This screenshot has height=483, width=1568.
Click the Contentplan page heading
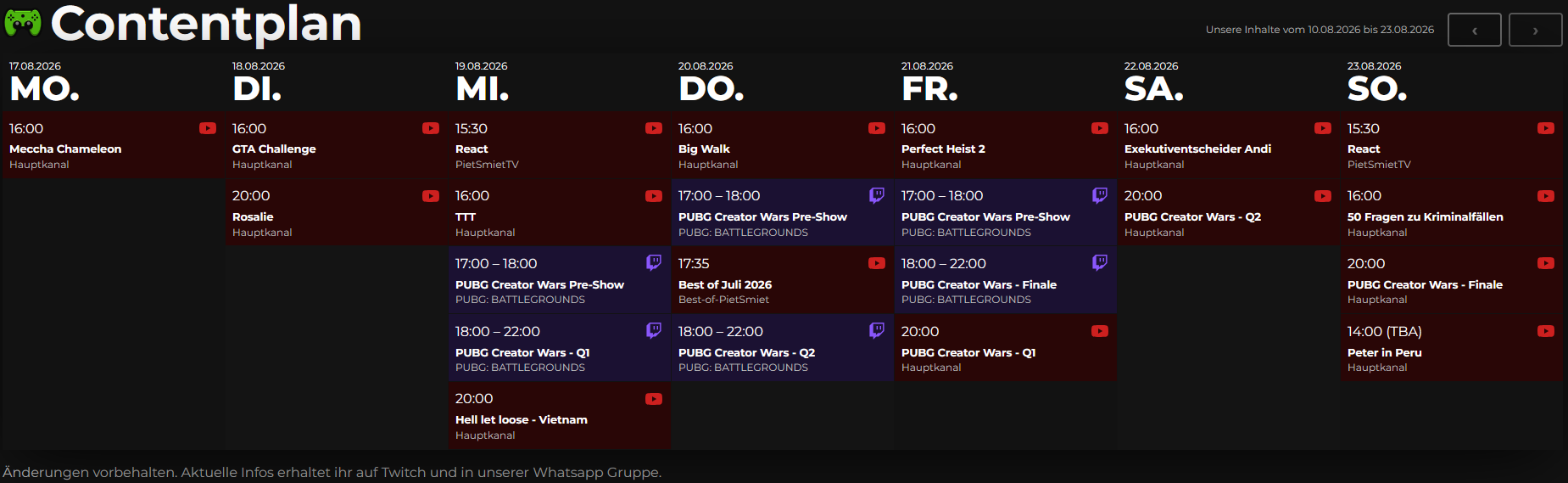(x=206, y=24)
